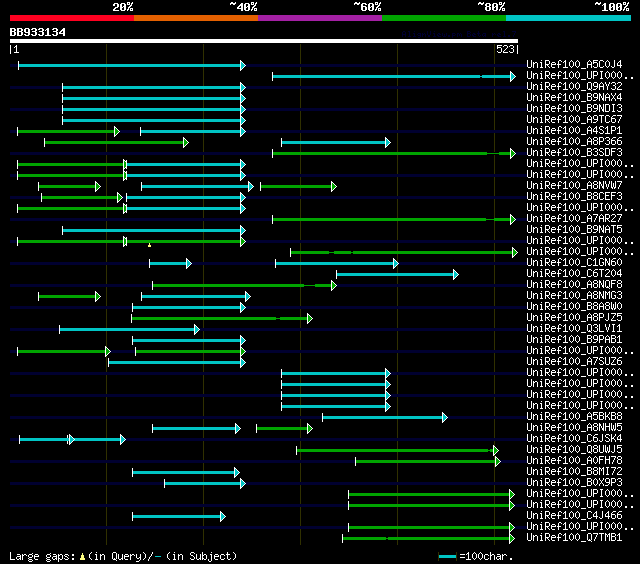Viewport: 640px width, 564px height.
Task: Select the UniRef100_A0FH78 label
Action: point(574,460)
